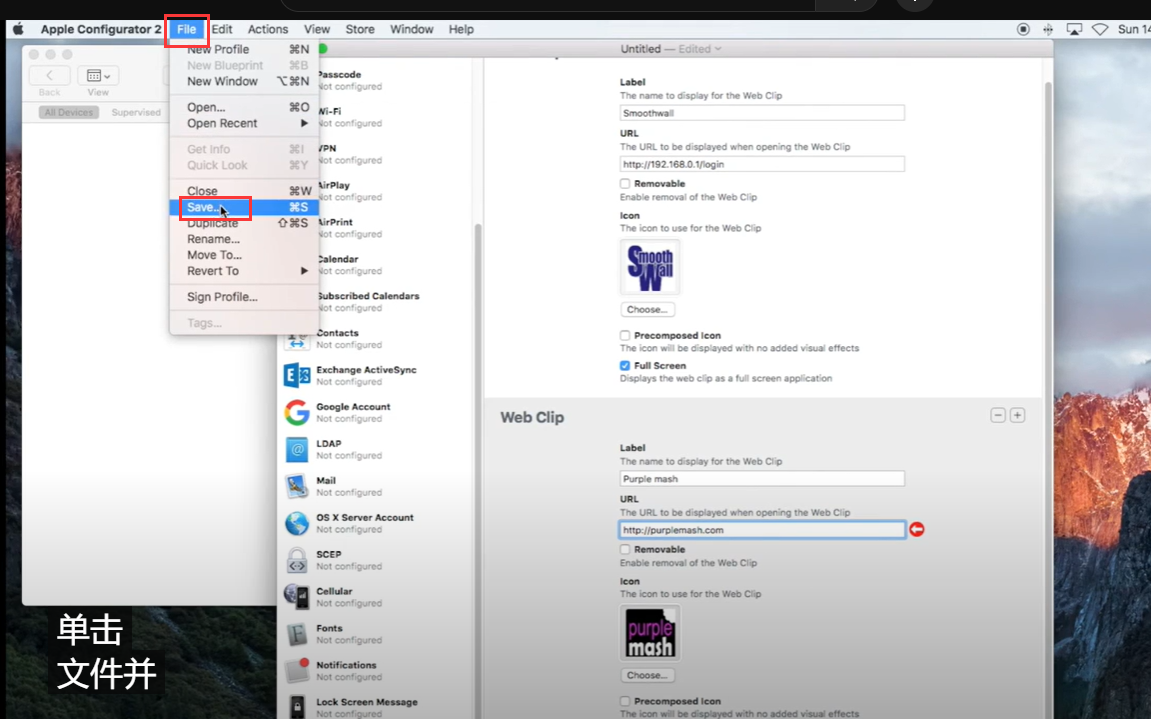Open the AirPlay display status icon
The image size is (1151, 719).
point(1074,29)
